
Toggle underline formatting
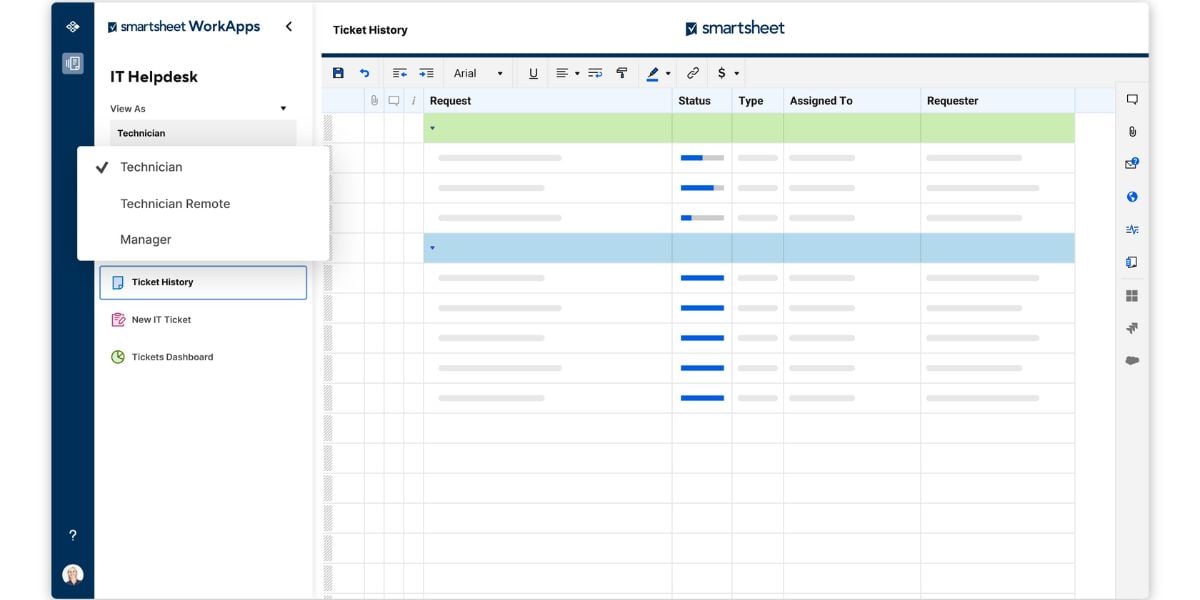pyautogui.click(x=533, y=73)
